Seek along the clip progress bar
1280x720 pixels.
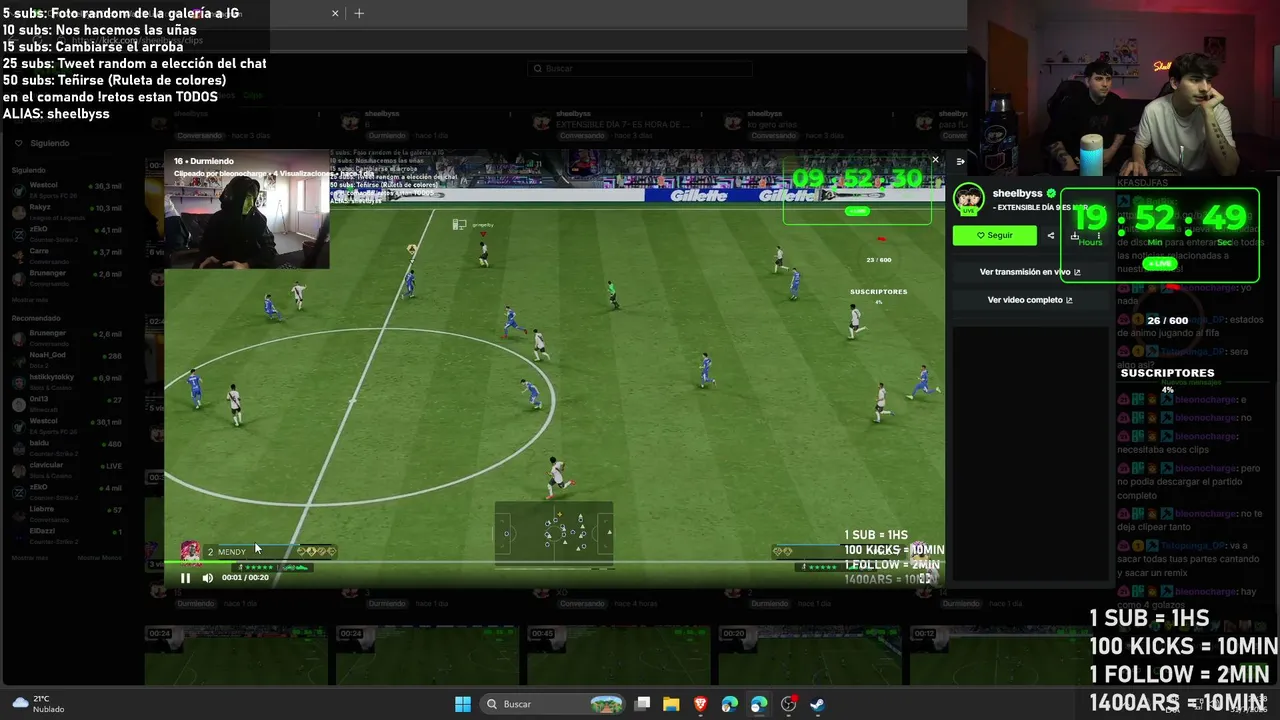tap(554, 563)
